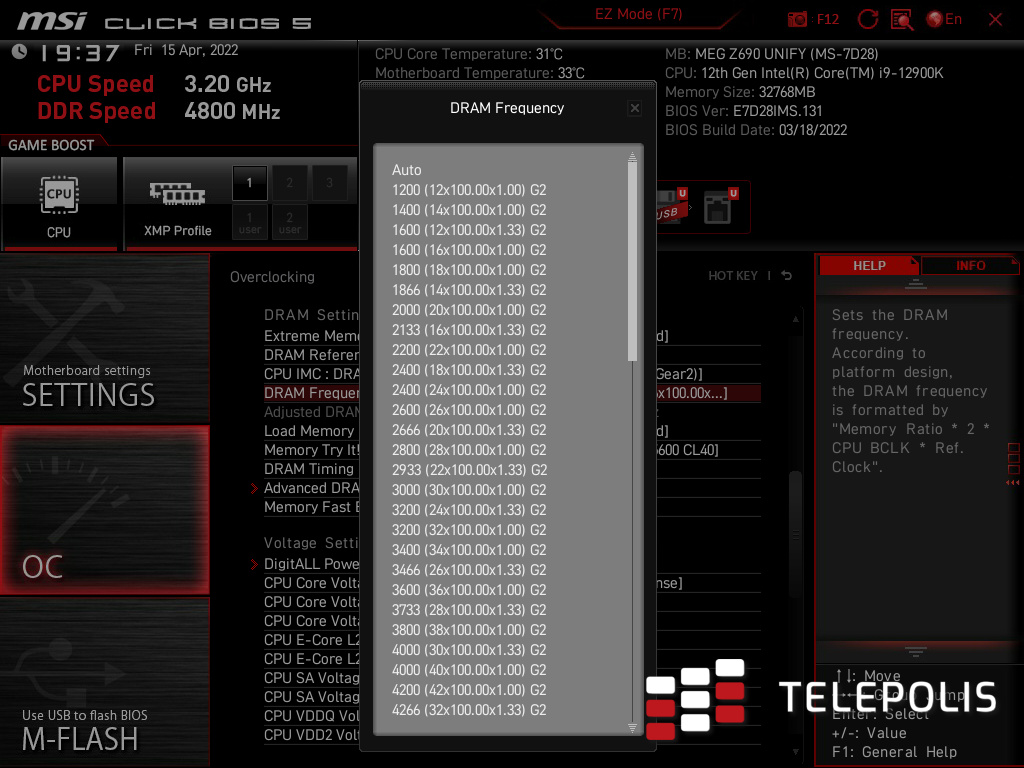Click the DRAM Frequency list scrollbar thumb
The height and width of the screenshot is (768, 1024).
[x=632, y=260]
